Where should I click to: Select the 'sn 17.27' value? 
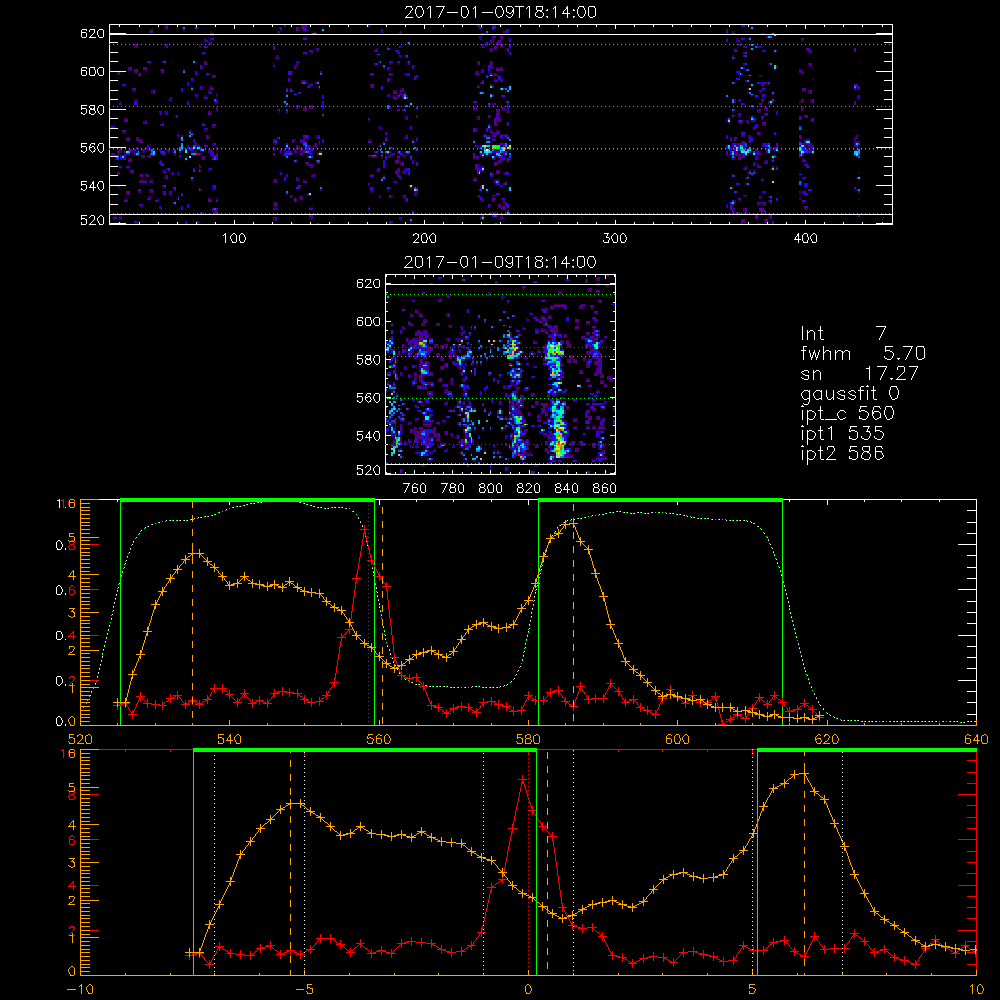[x=859, y=373]
